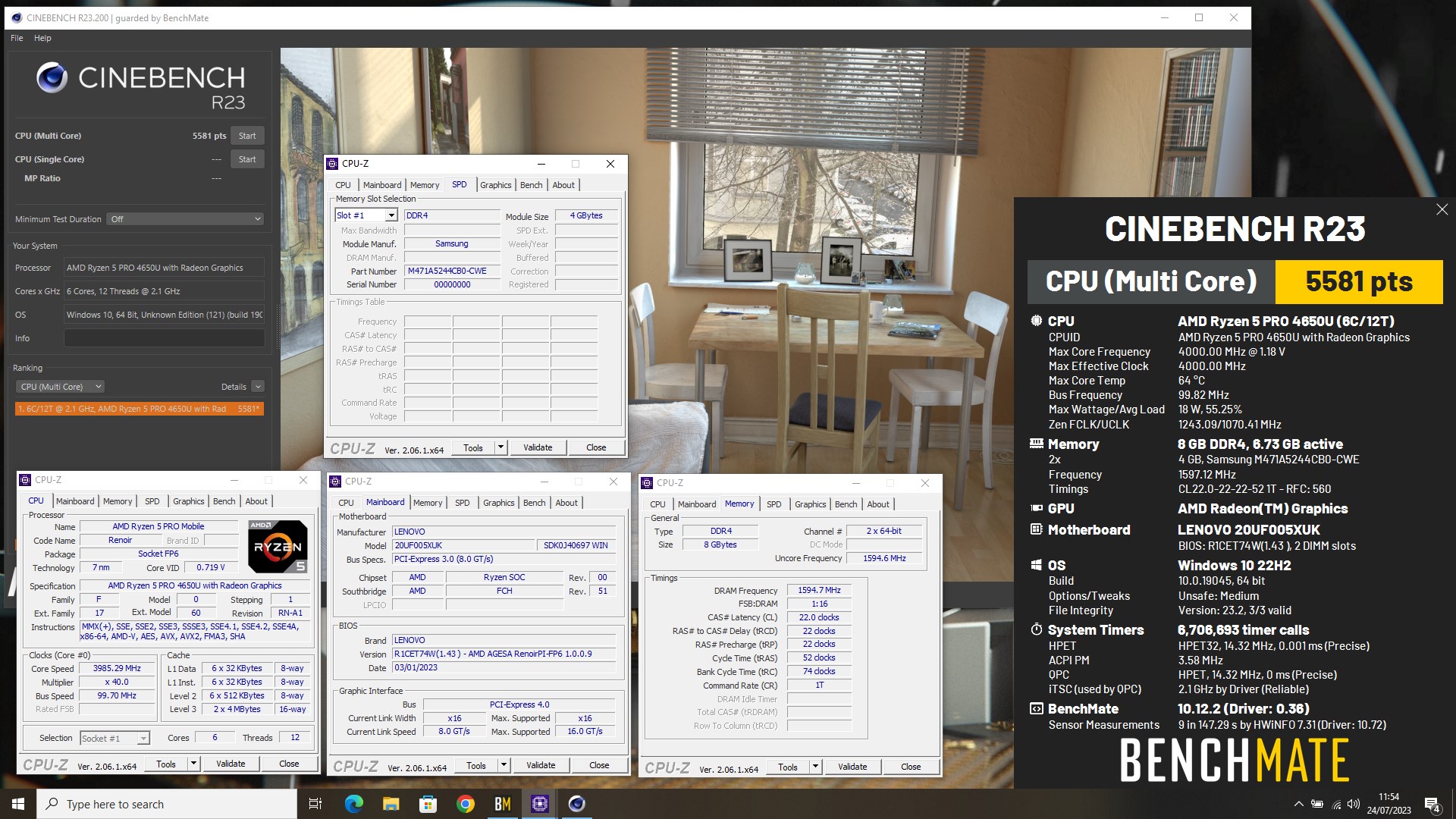Switch to Cinebench taskbar icon
Image resolution: width=1456 pixels, height=819 pixels.
coord(576,804)
